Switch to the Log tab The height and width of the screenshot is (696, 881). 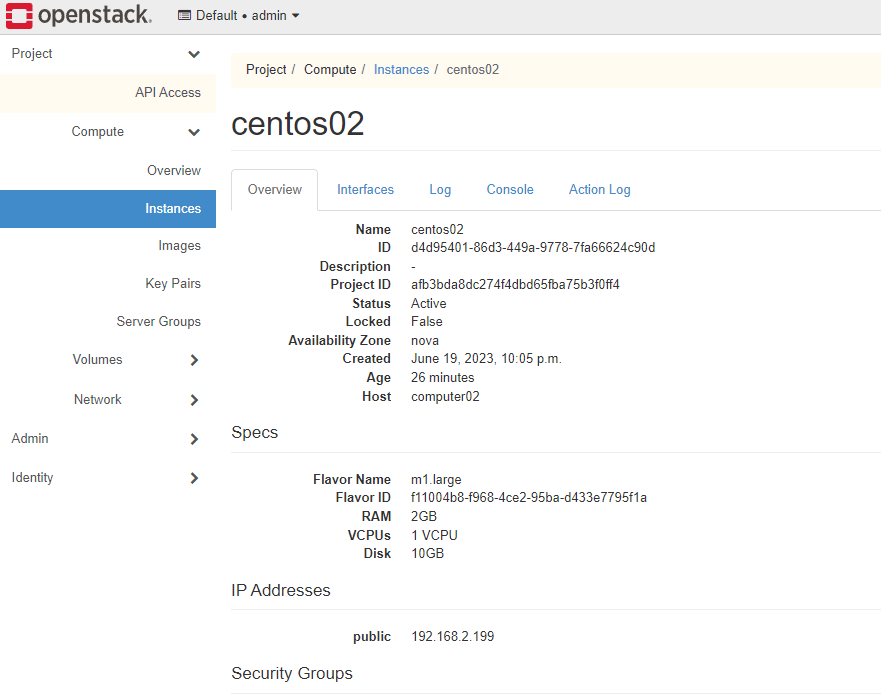point(440,190)
